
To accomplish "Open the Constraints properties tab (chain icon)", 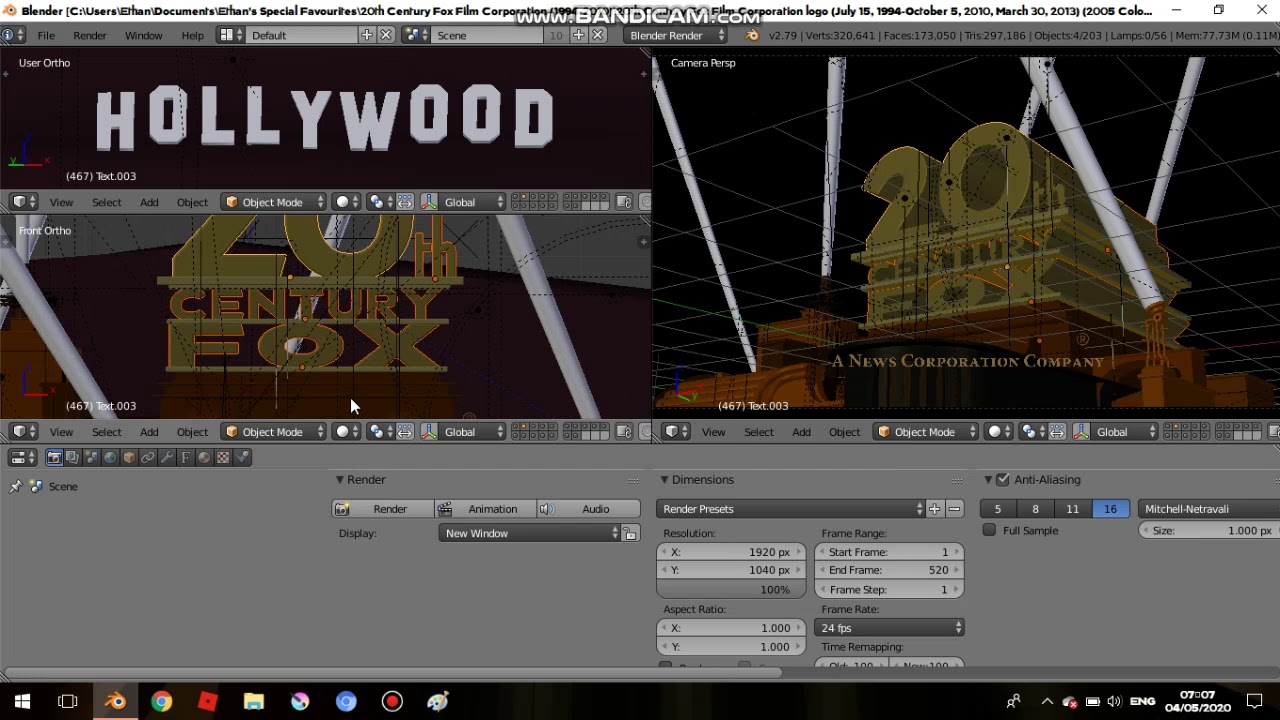I will coord(148,457).
